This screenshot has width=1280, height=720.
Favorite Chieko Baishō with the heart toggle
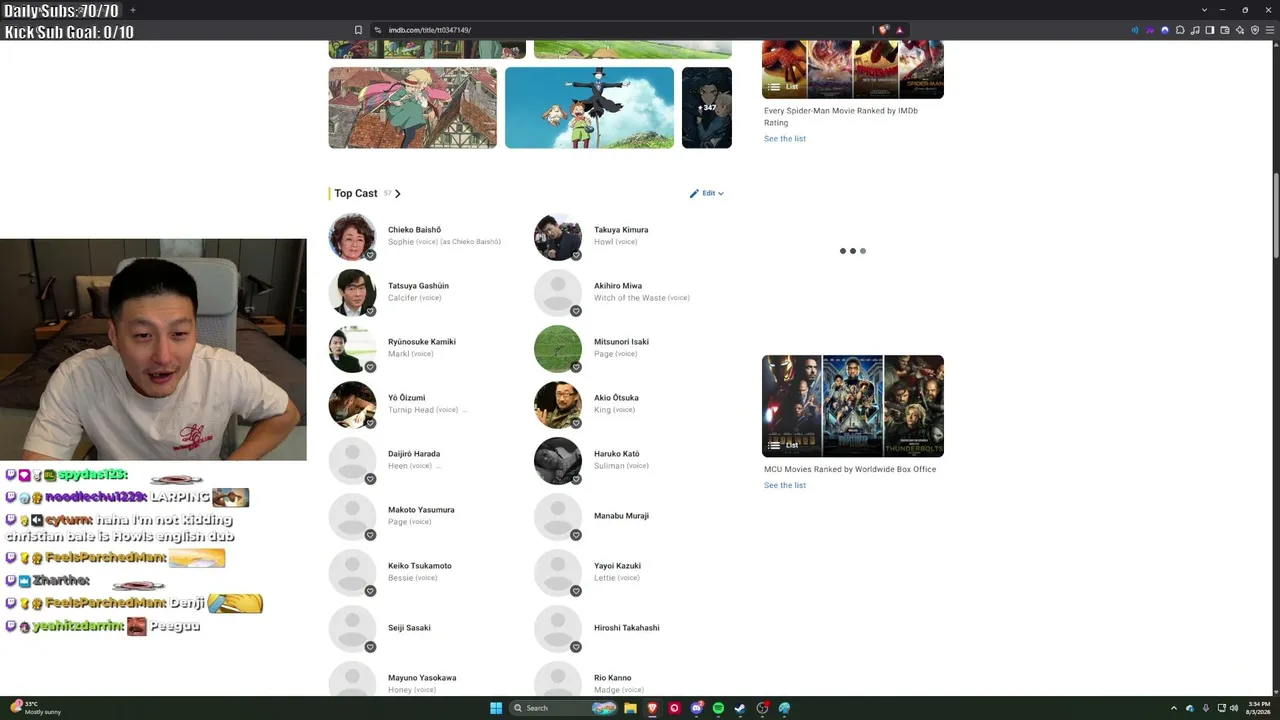pos(370,255)
